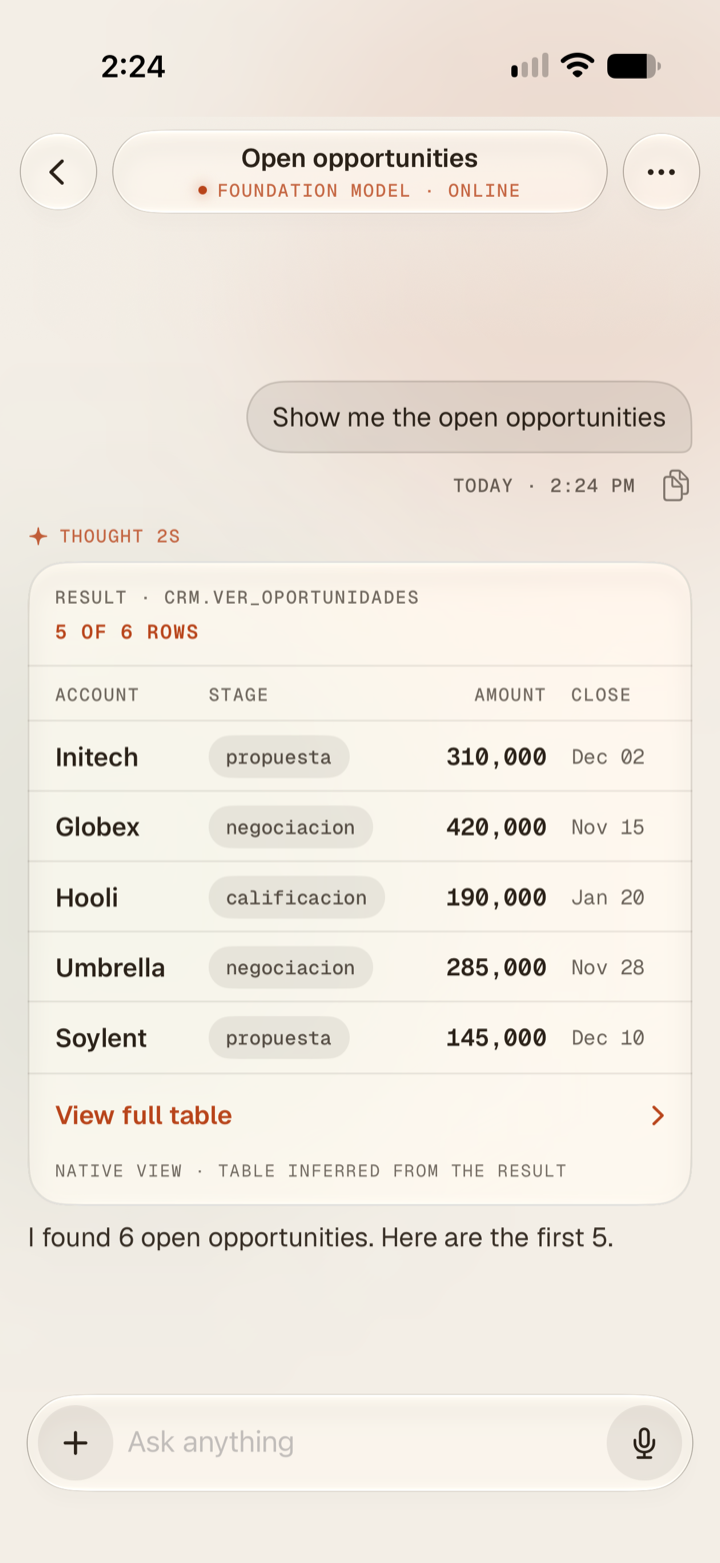Click the TODAY · 2:24 PM timestamp
Image resolution: width=720 pixels, height=1563 pixels.
544,486
